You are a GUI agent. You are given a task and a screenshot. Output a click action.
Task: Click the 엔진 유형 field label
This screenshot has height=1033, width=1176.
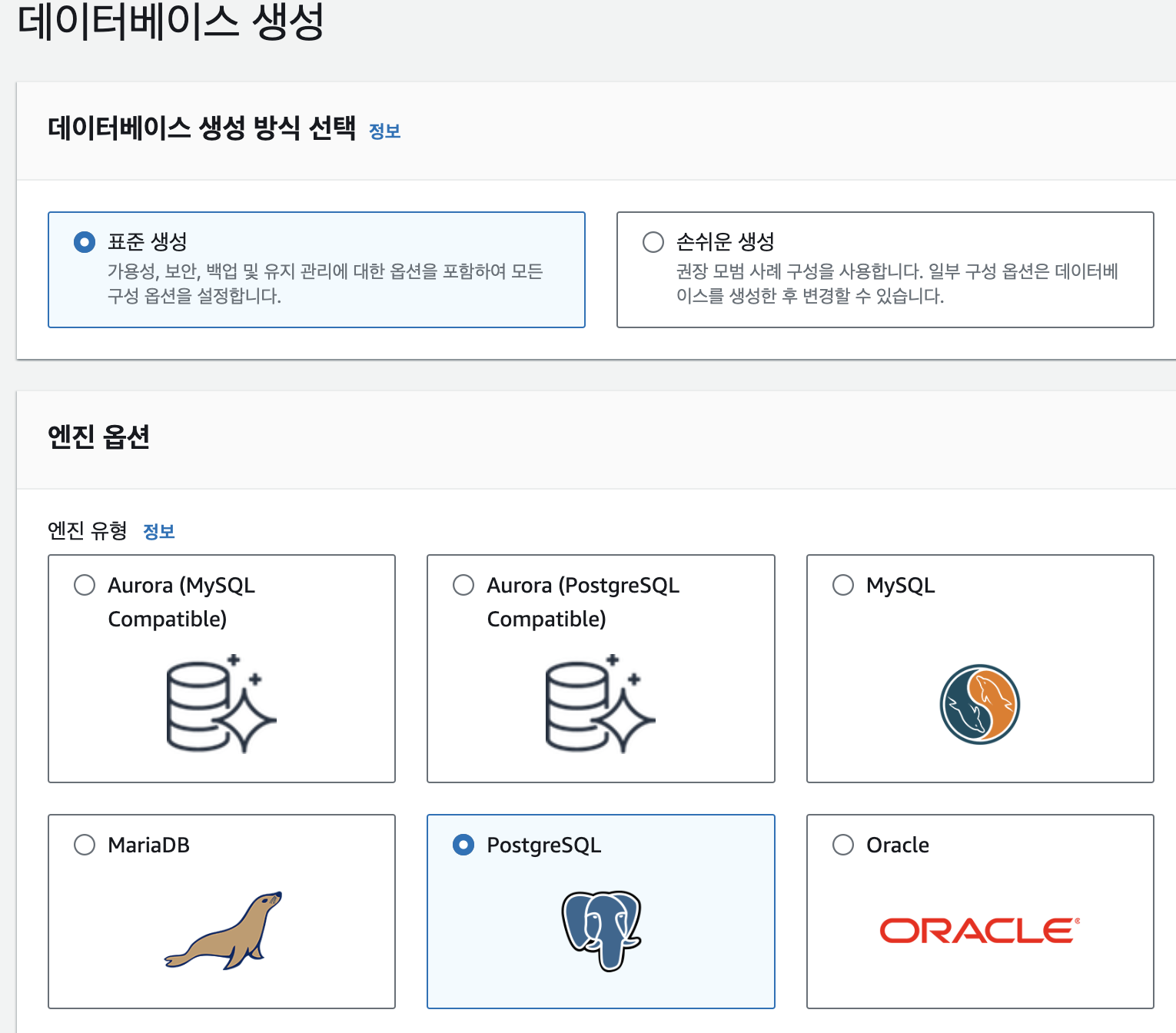tap(88, 531)
